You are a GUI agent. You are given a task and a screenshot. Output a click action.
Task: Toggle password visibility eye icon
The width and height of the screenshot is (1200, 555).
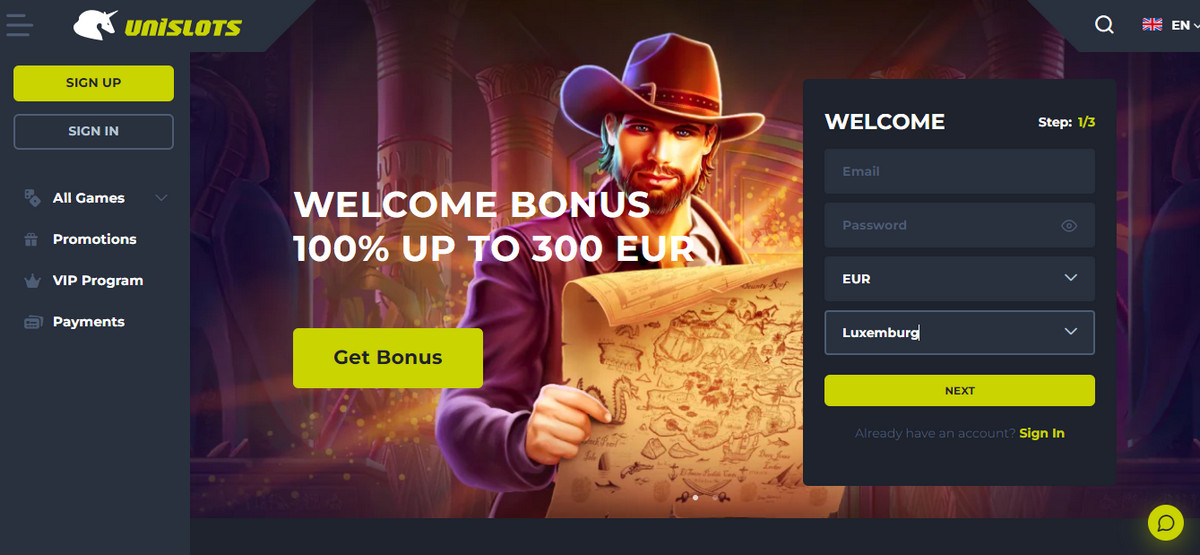(x=1069, y=226)
